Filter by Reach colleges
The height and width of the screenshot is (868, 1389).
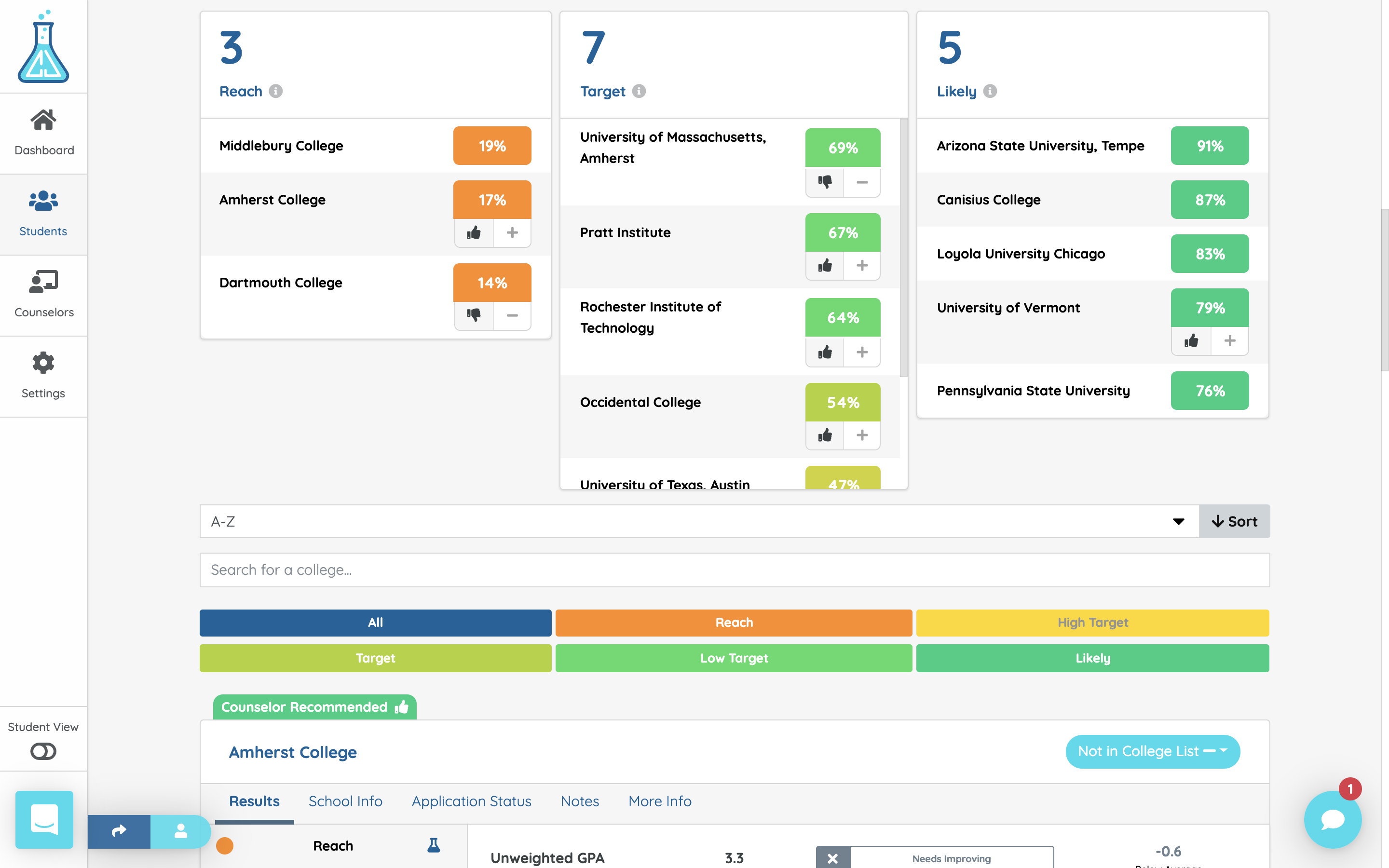click(x=734, y=622)
